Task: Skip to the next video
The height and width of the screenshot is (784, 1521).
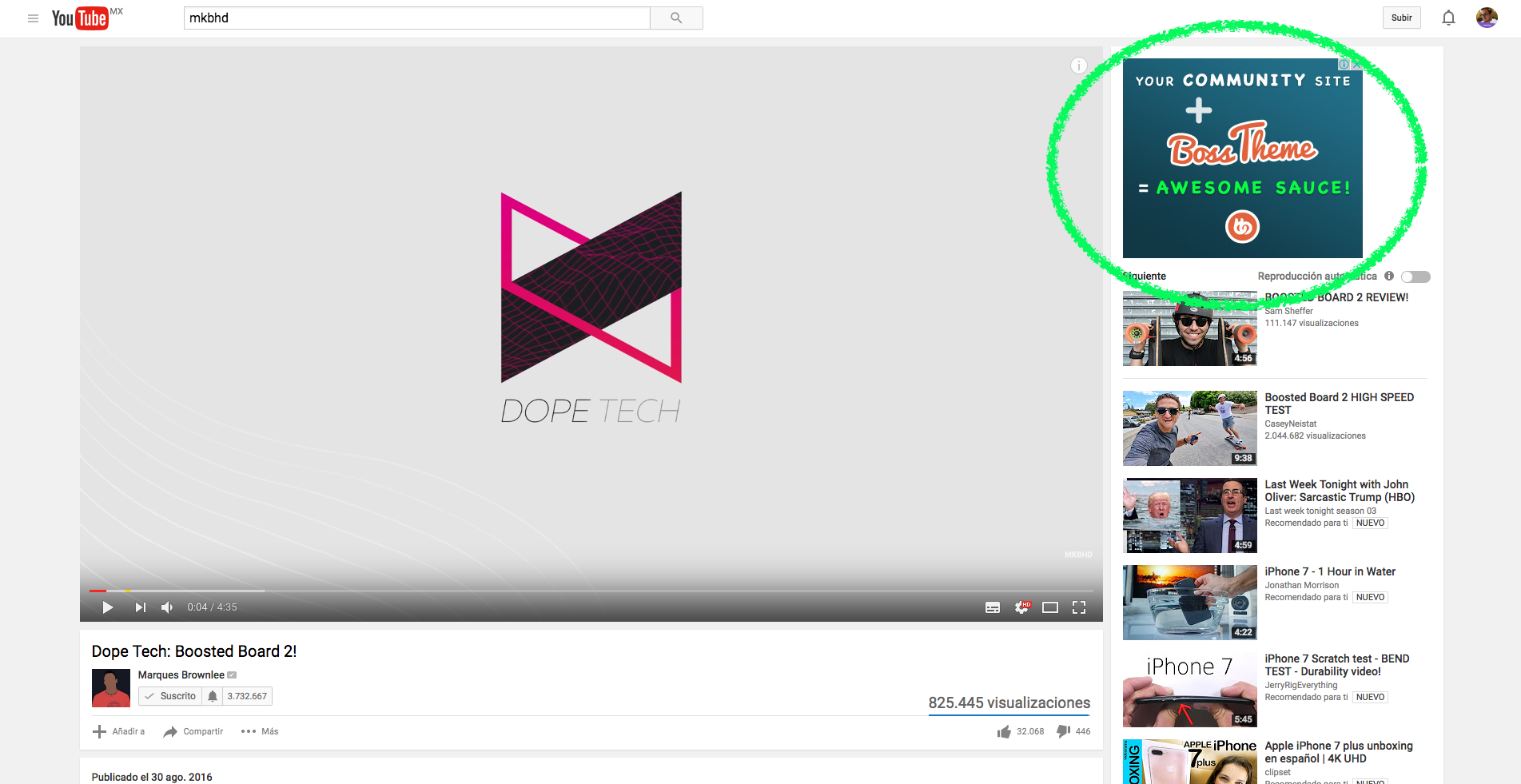Action: [x=141, y=607]
